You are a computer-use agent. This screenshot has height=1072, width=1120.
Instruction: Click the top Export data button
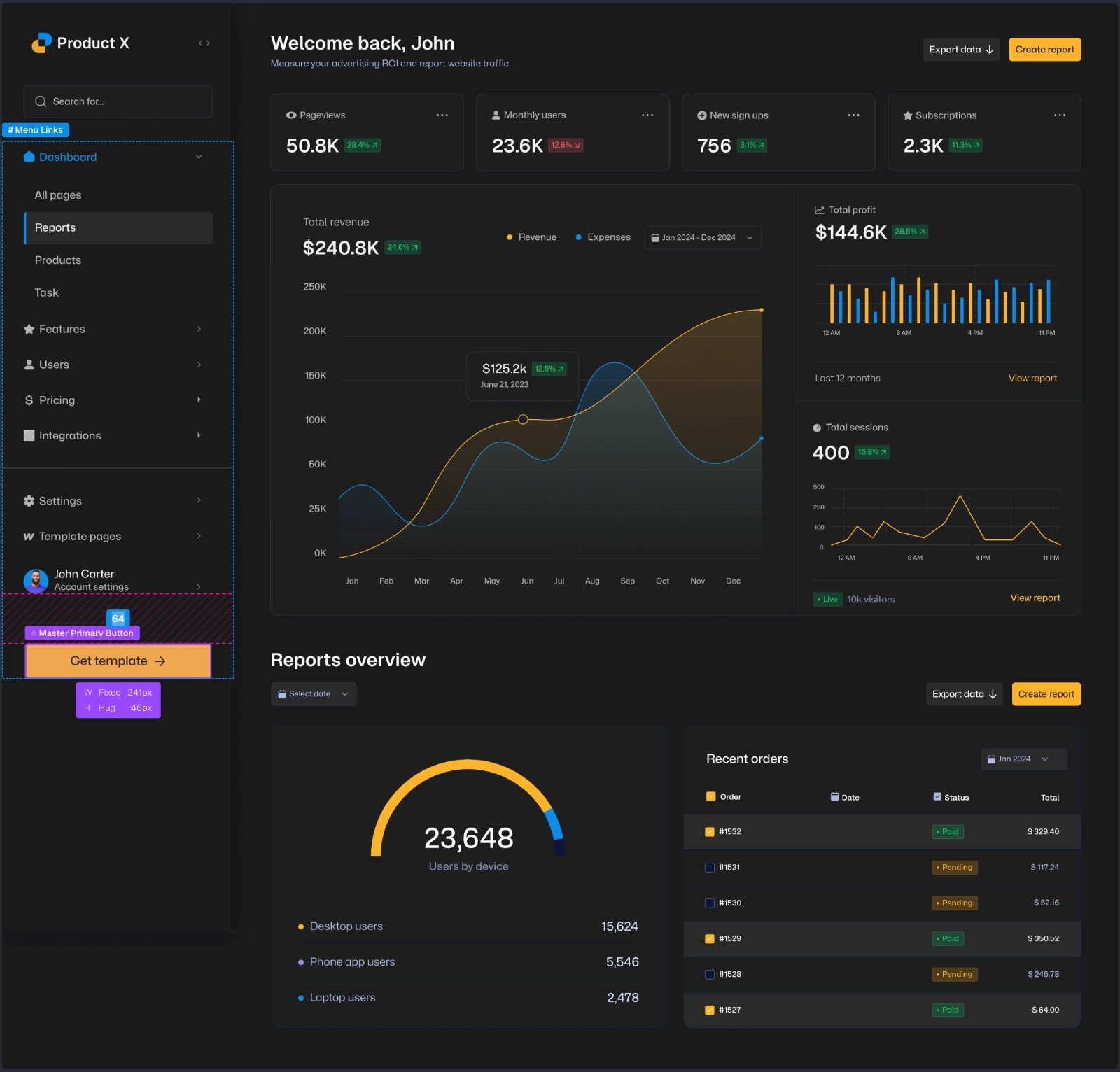click(x=961, y=50)
